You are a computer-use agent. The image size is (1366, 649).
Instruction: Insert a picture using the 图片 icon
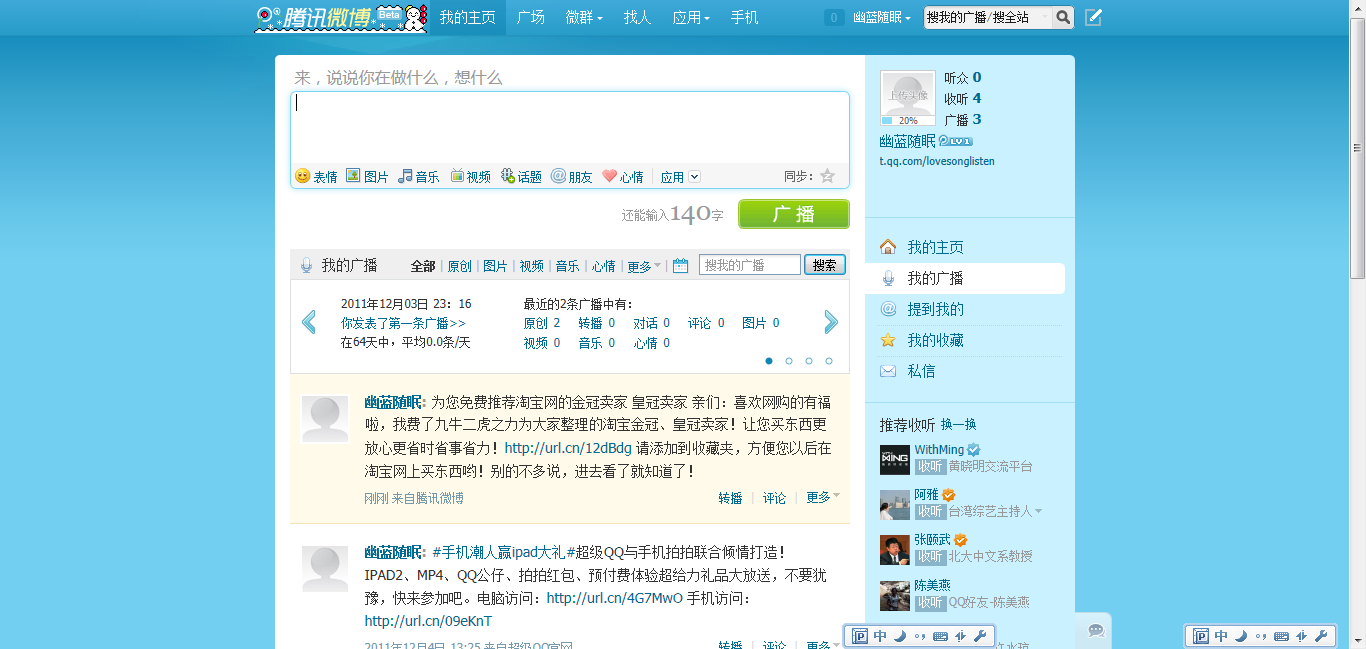pos(353,176)
